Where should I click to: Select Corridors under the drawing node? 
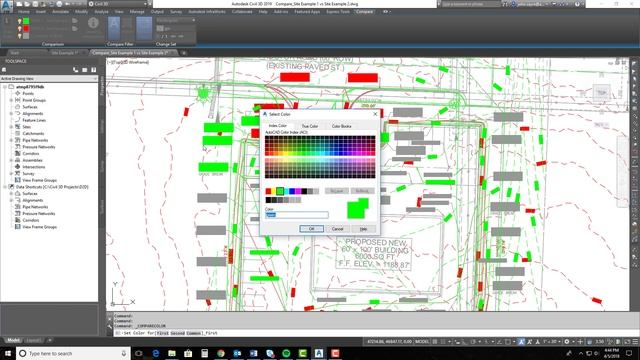click(x=31, y=153)
